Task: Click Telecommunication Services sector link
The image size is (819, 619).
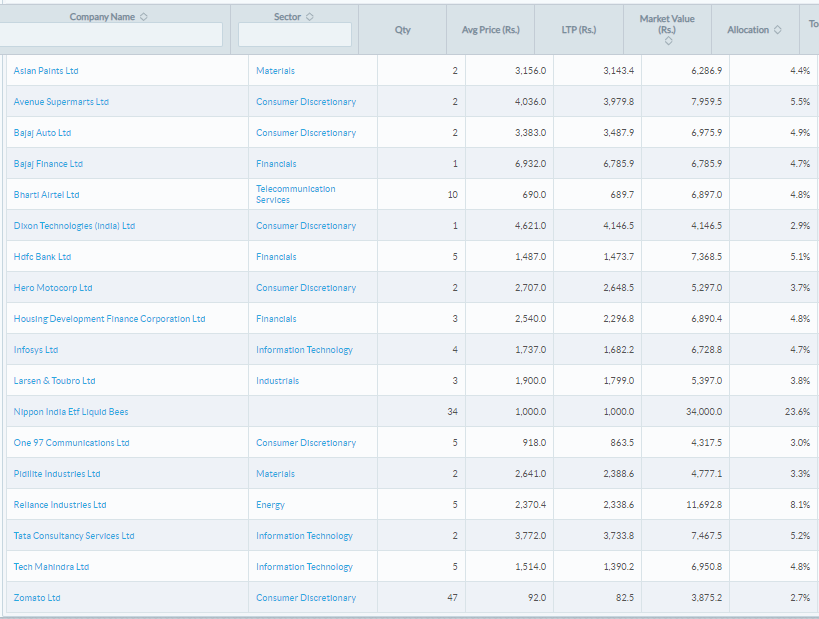Action: click(296, 194)
